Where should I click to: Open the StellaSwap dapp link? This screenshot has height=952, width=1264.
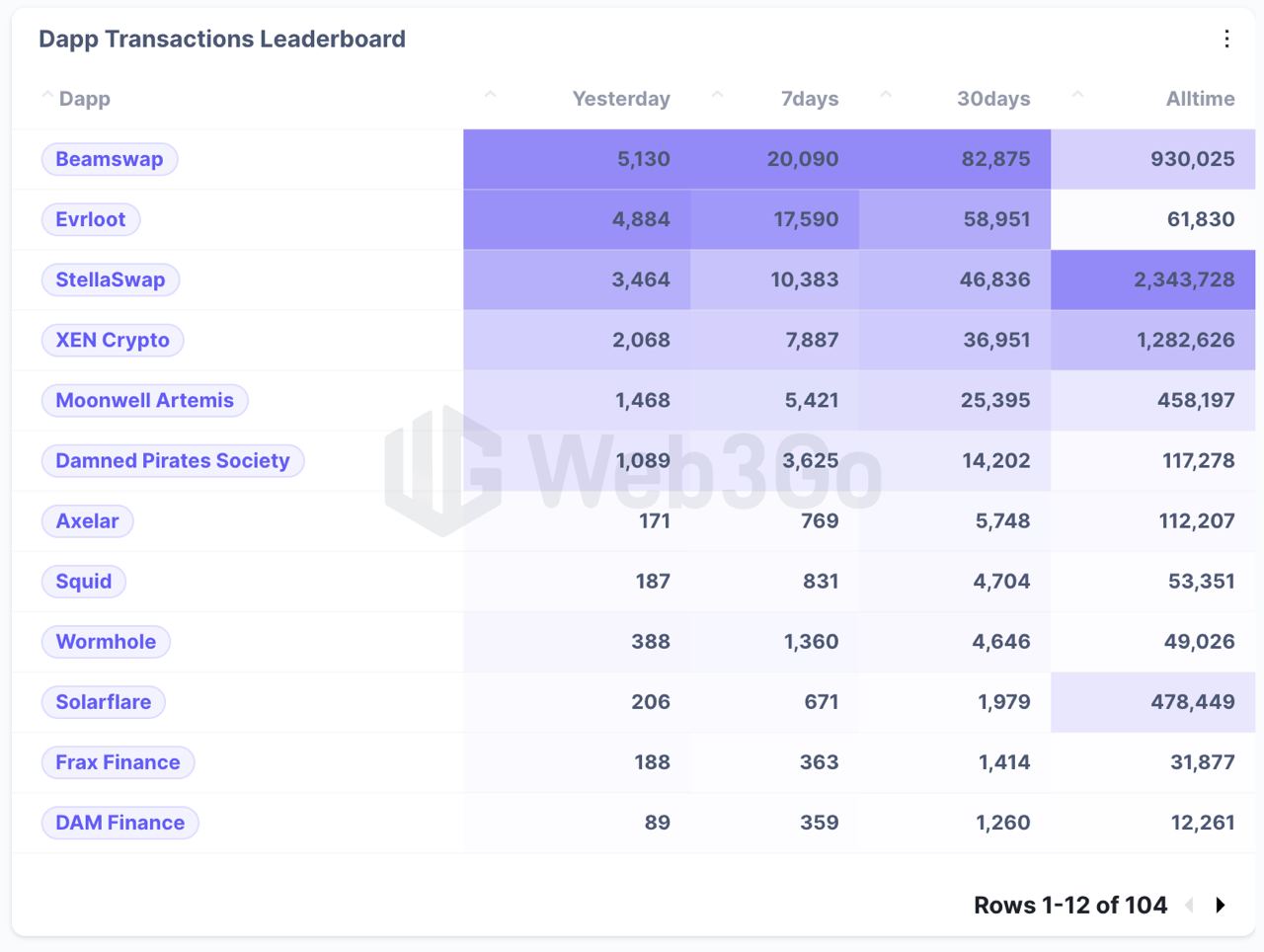point(111,279)
